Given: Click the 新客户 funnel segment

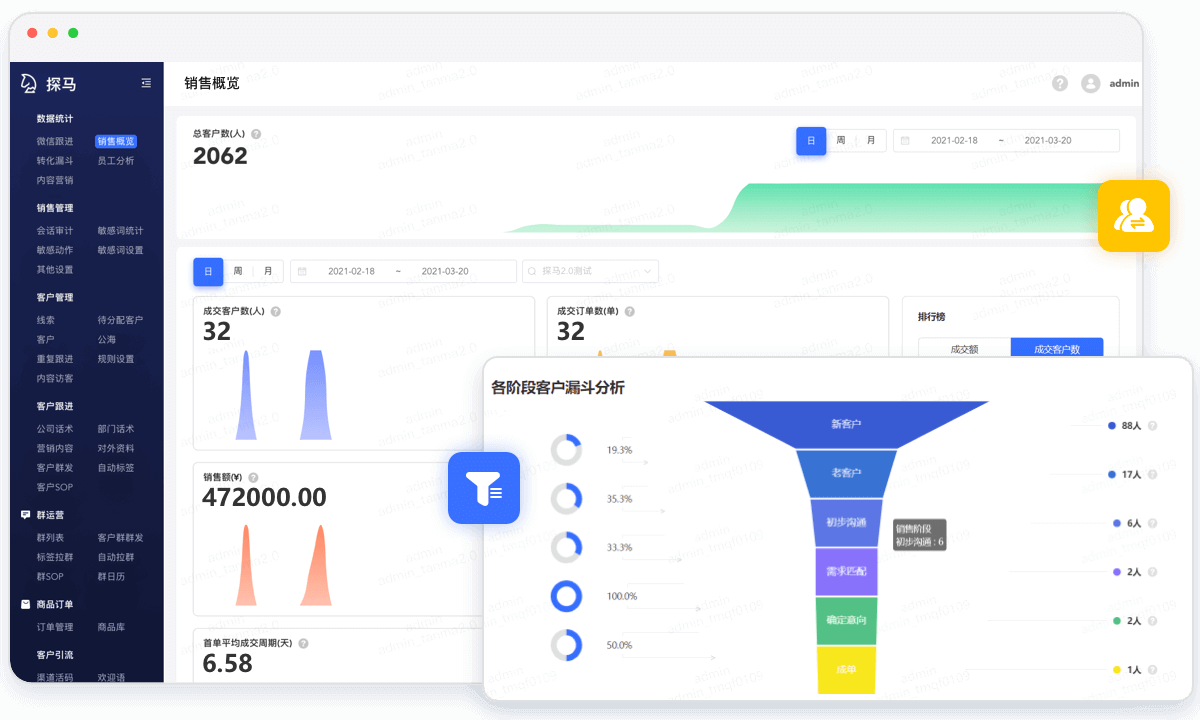Looking at the screenshot, I should [x=846, y=424].
